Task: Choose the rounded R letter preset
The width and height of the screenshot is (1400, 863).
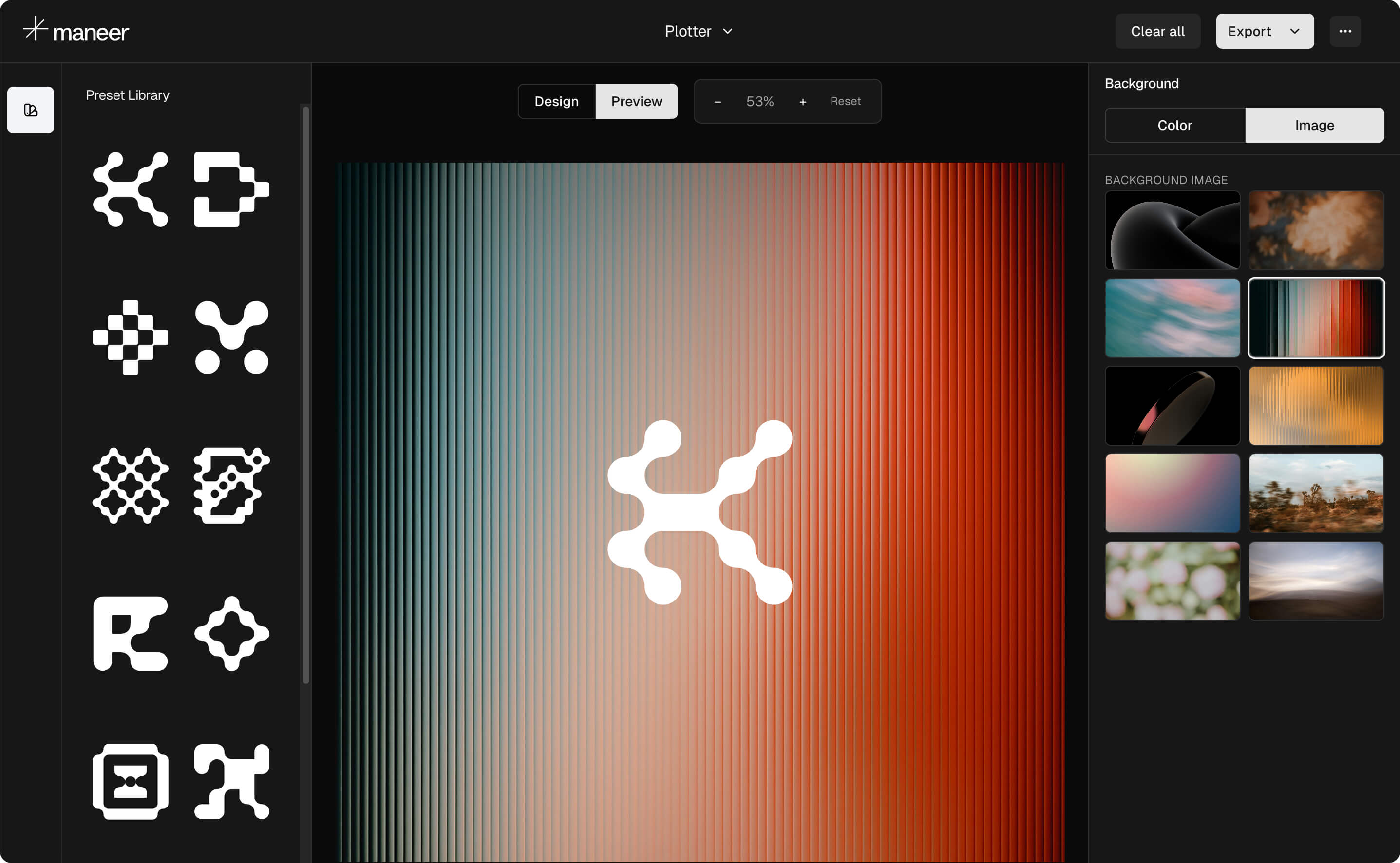Action: (130, 634)
